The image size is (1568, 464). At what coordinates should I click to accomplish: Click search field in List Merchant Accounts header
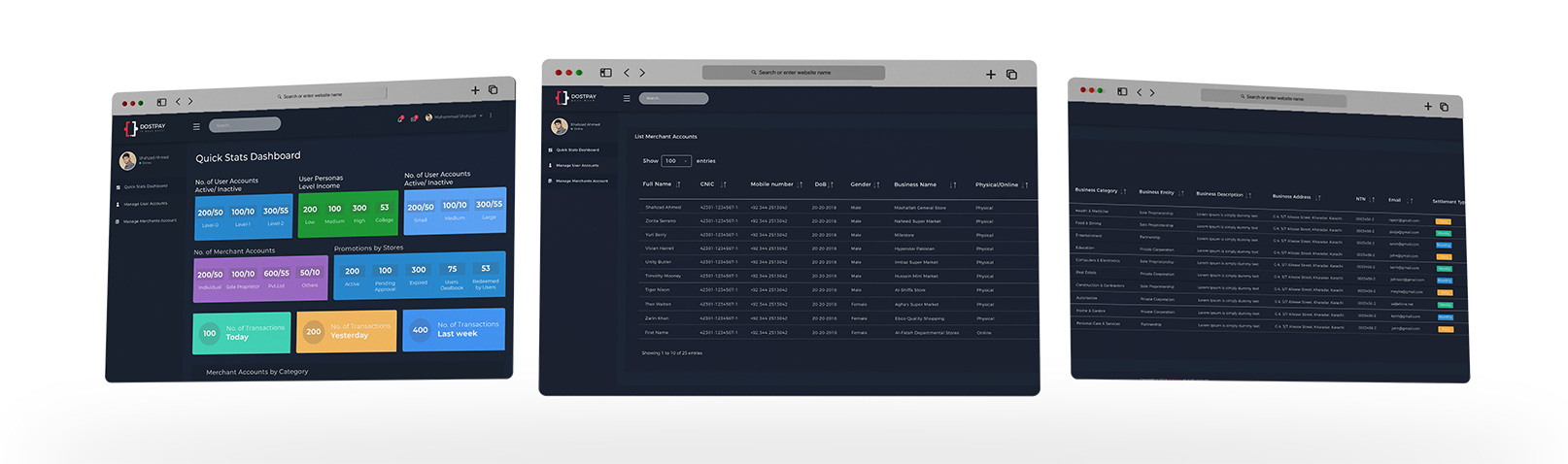(673, 98)
